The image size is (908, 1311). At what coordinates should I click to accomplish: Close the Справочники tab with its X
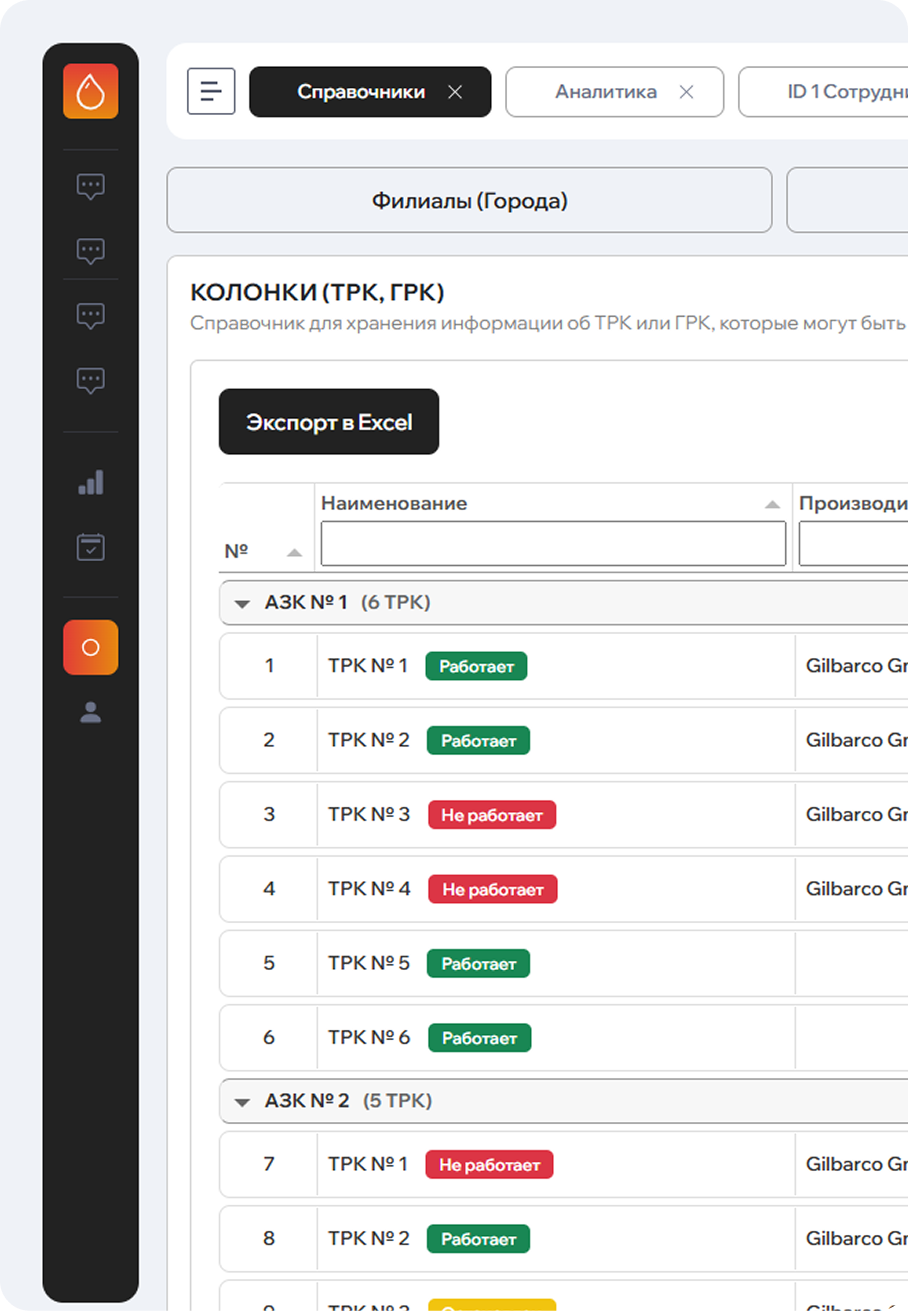(455, 92)
